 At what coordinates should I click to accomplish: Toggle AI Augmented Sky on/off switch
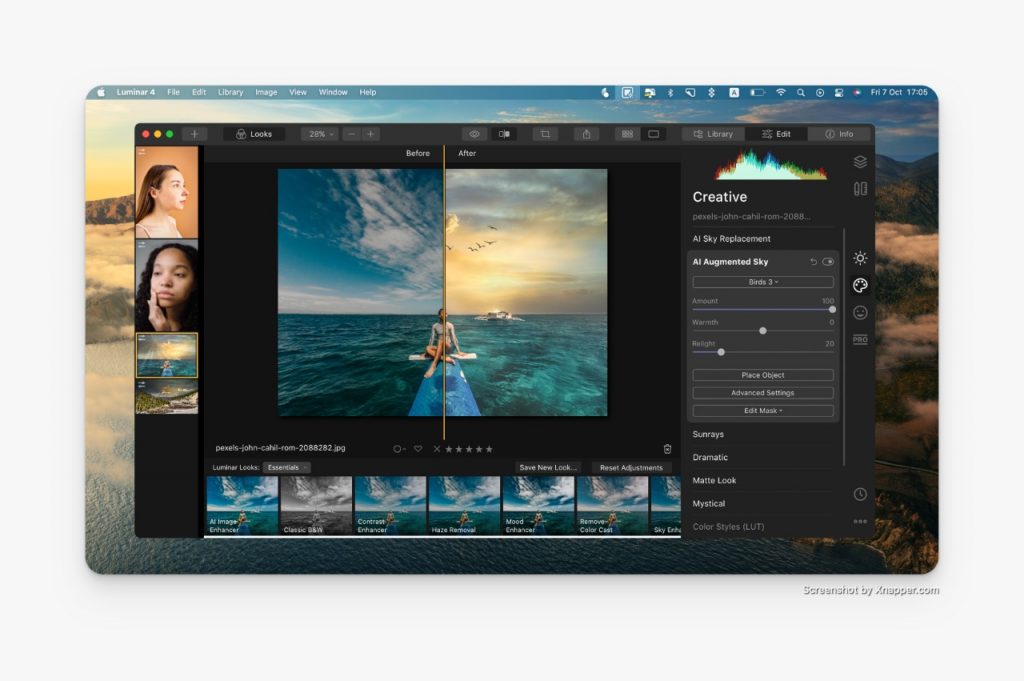coord(828,262)
